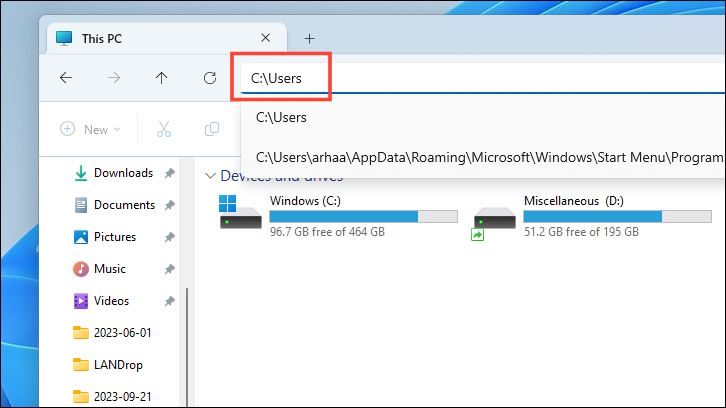The width and height of the screenshot is (726, 408).
Task: Open the New dropdown menu
Action: tap(90, 129)
